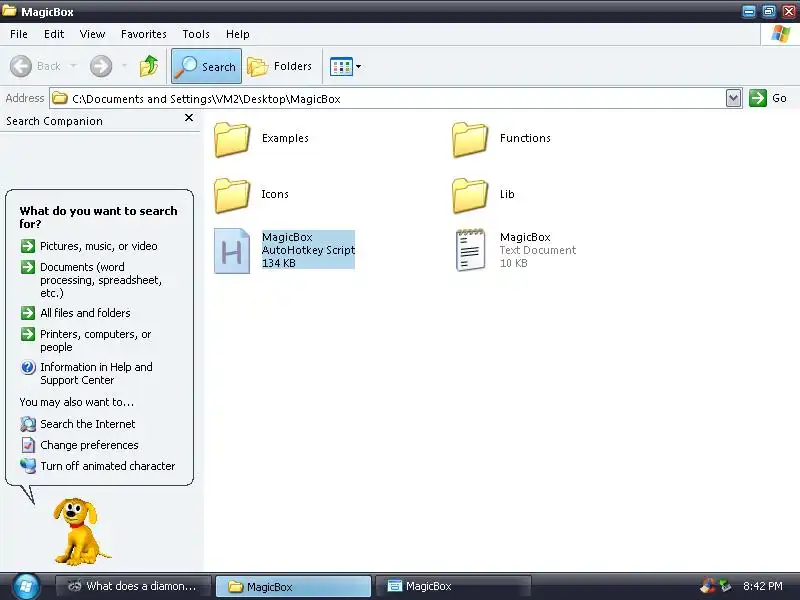Open Information in Help and Support Center
This screenshot has width=800, height=600.
[x=96, y=373]
